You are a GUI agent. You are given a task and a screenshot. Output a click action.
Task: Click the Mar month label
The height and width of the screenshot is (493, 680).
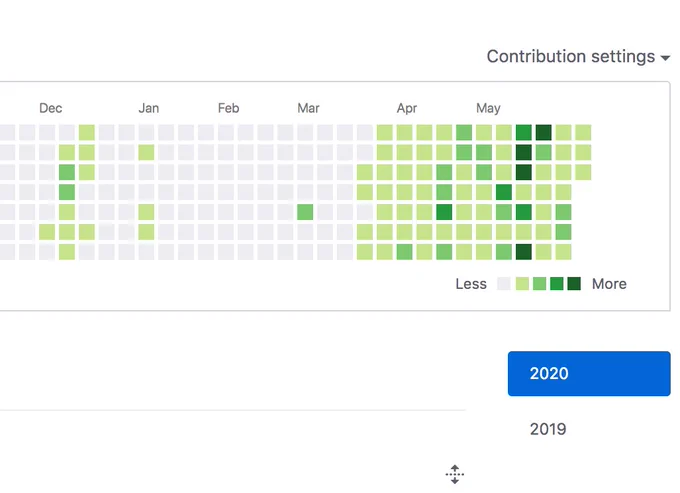tap(308, 108)
